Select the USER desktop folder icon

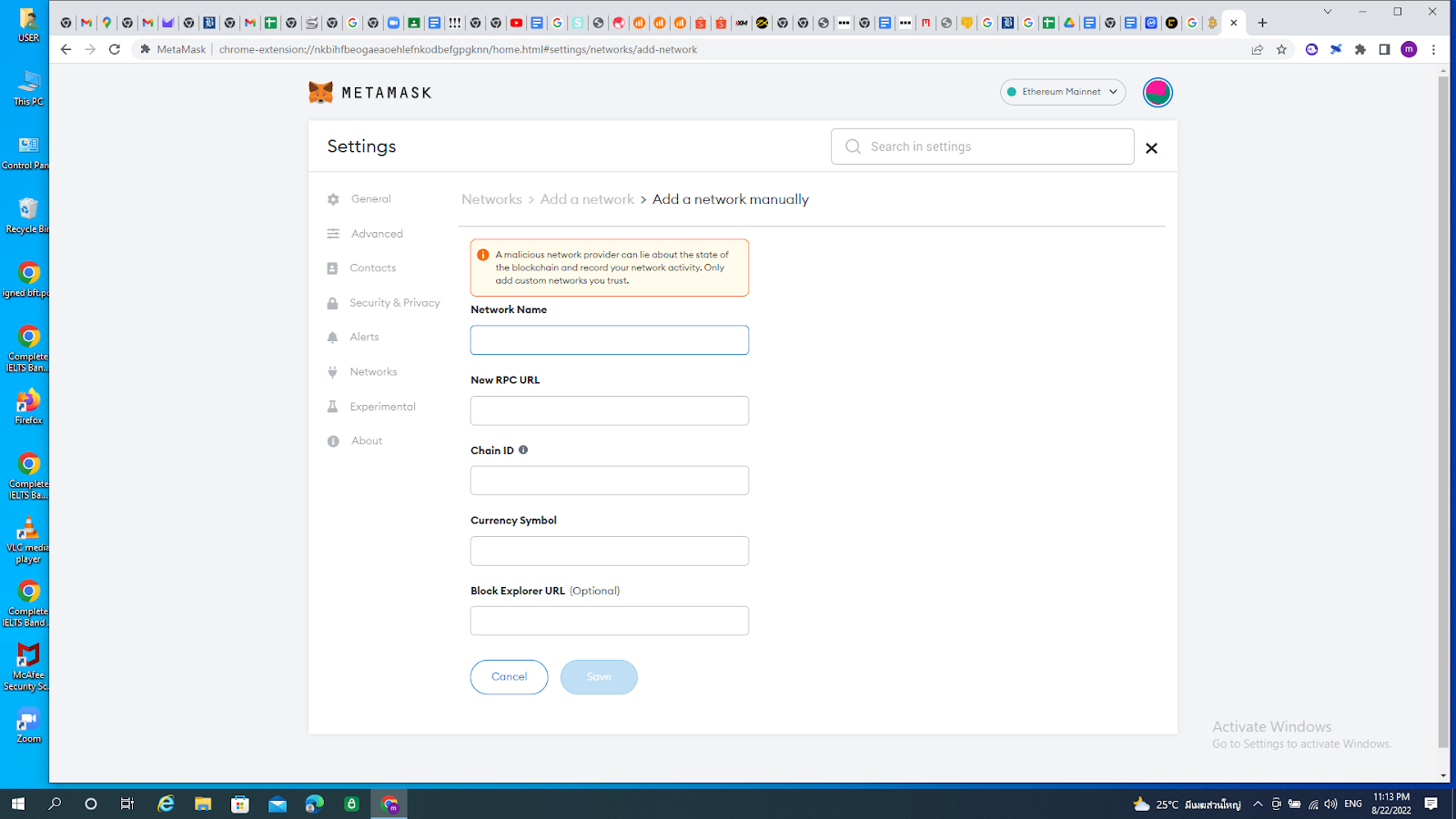point(28,25)
